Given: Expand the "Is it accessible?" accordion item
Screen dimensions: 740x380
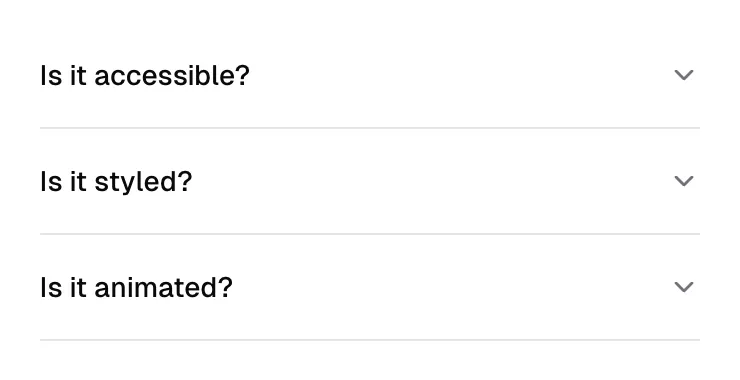Looking at the screenshot, I should [x=370, y=75].
